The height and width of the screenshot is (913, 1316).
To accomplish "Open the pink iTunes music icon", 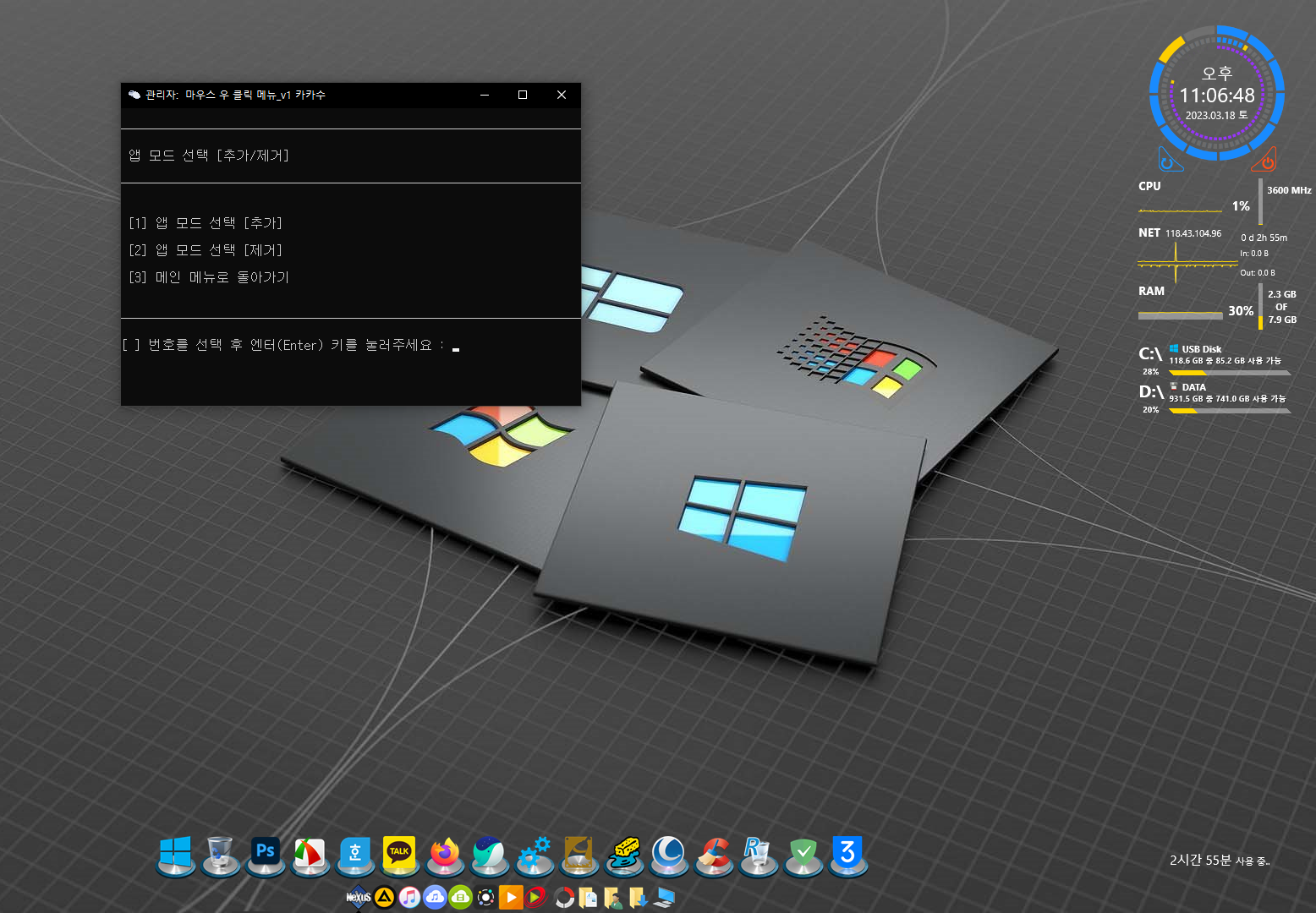I will 409,897.
